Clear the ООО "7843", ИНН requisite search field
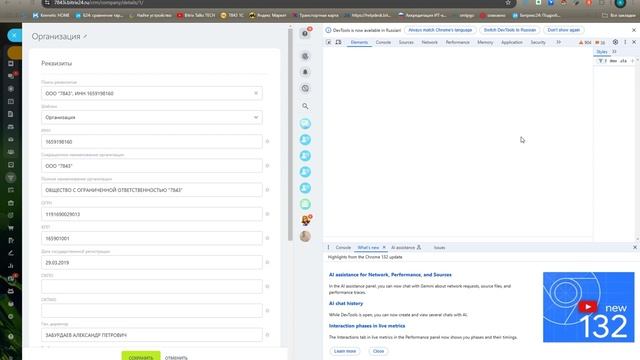Viewport: 640px width, 360px height. [256, 93]
